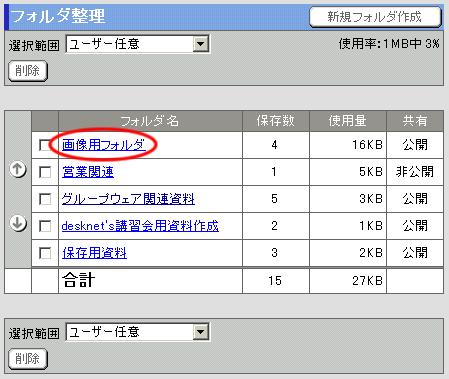Click top ユーザー任意 dropdown arrow button
This screenshot has width=449, height=379.
[x=201, y=44]
